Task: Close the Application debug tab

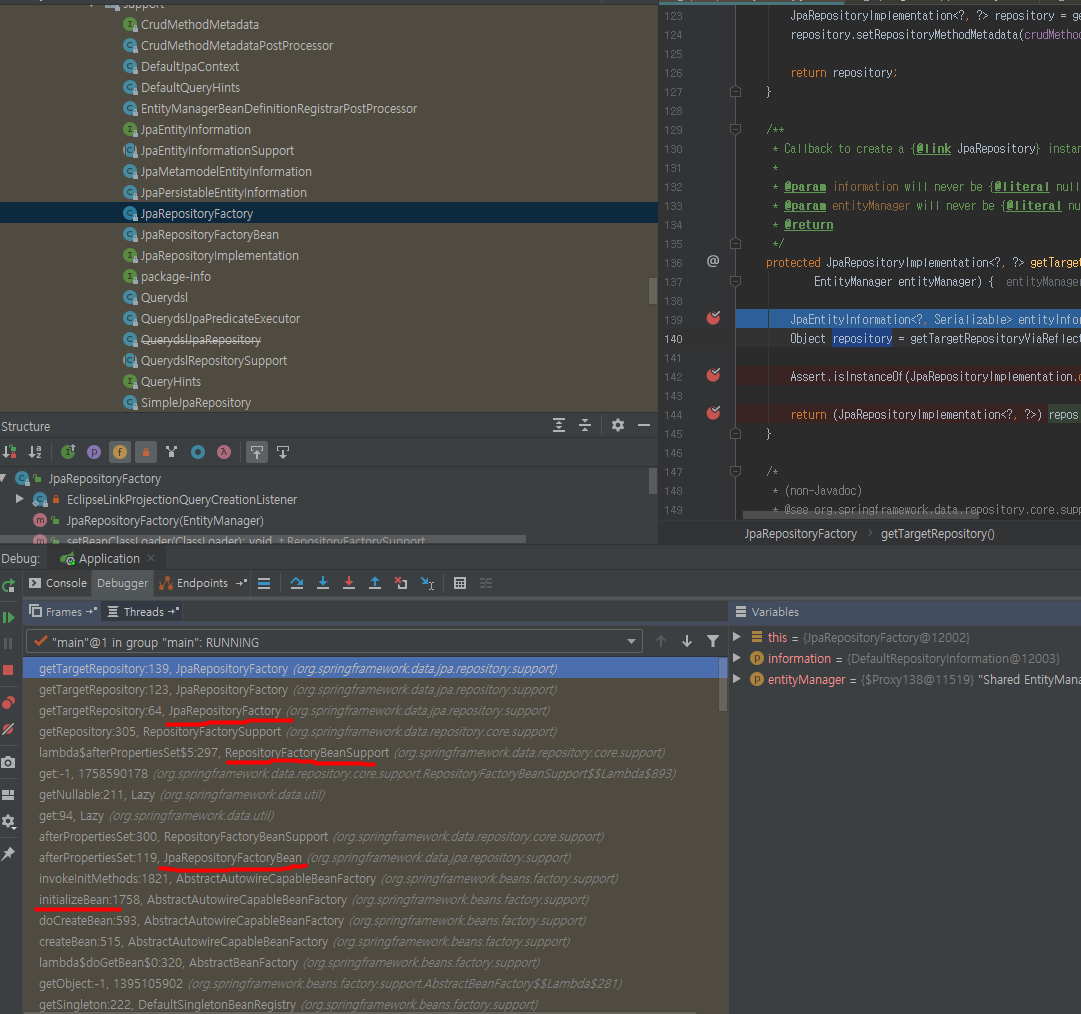Action: (x=151, y=558)
